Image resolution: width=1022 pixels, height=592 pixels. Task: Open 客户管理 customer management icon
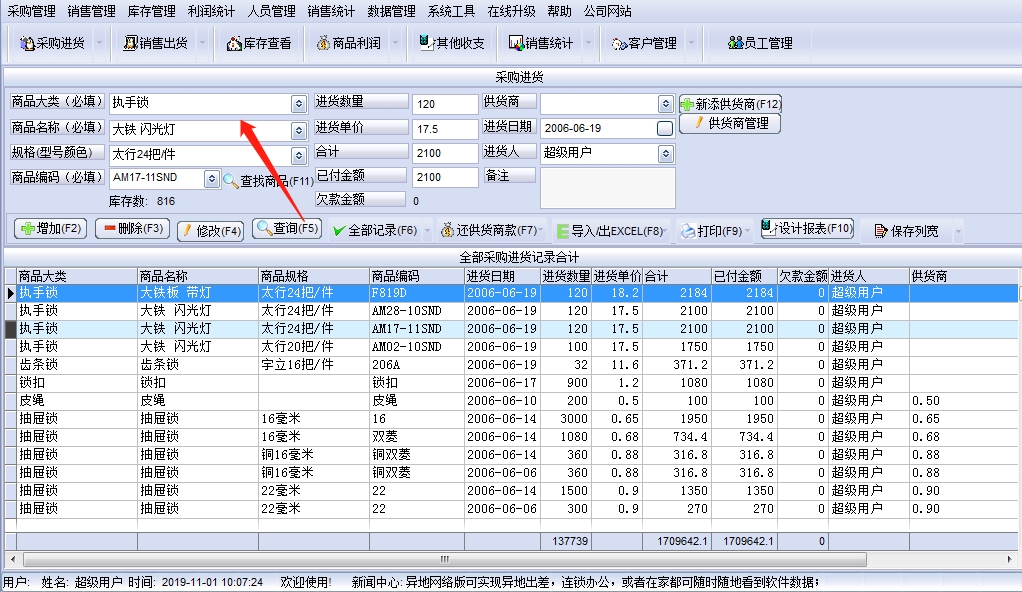(619, 44)
